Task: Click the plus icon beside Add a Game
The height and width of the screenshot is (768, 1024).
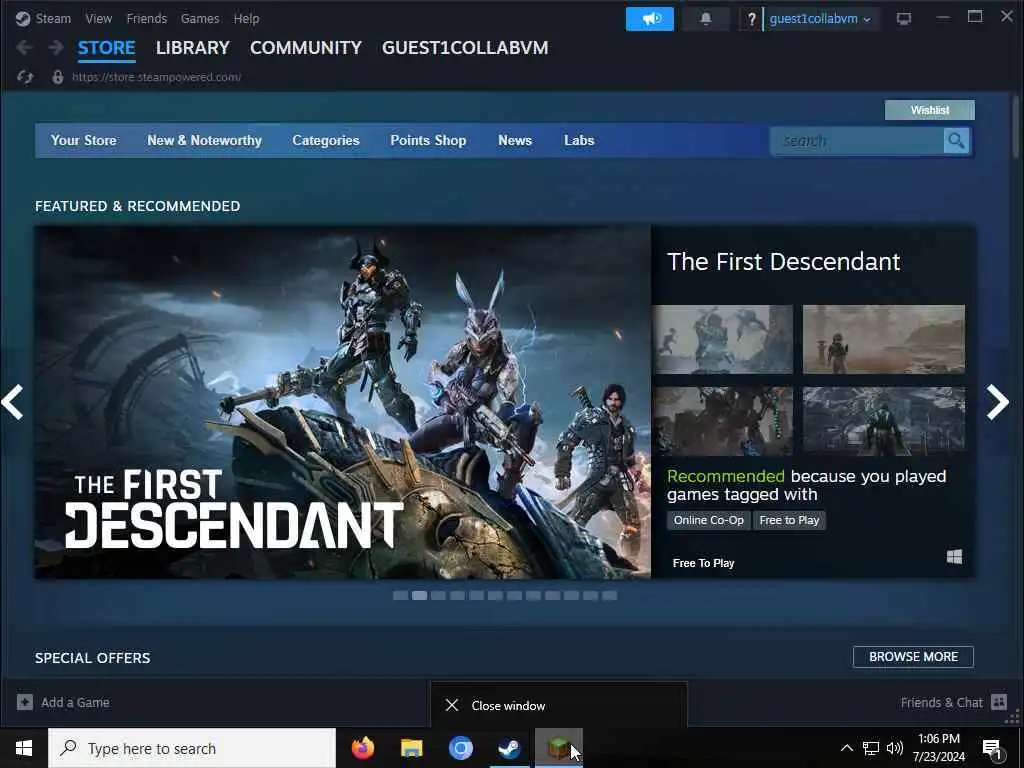Action: [x=25, y=702]
